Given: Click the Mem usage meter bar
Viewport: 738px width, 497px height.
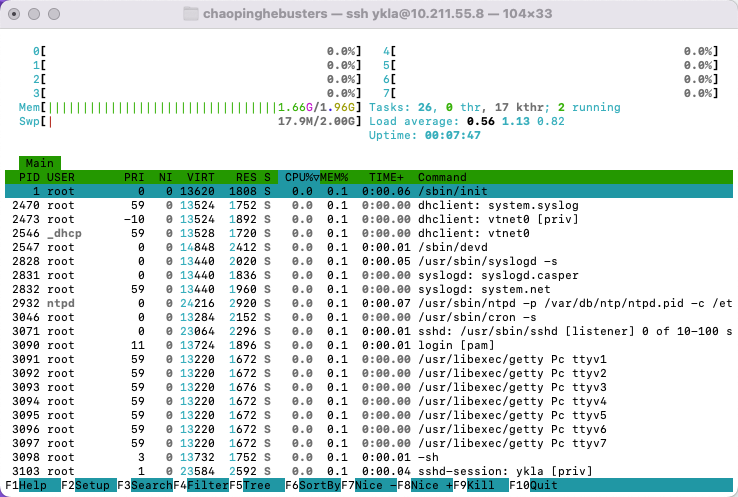Looking at the screenshot, I should point(190,107).
